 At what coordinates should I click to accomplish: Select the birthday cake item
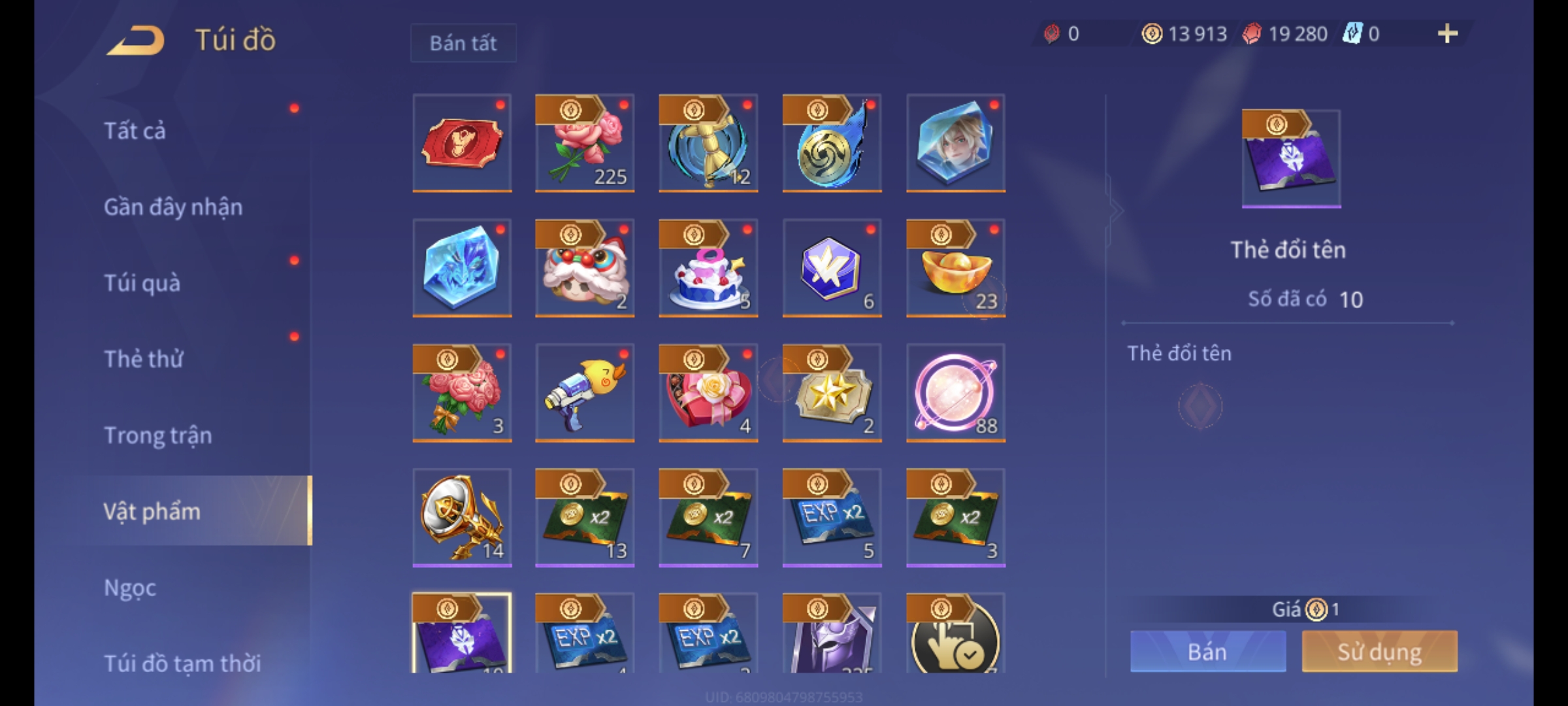(x=708, y=268)
